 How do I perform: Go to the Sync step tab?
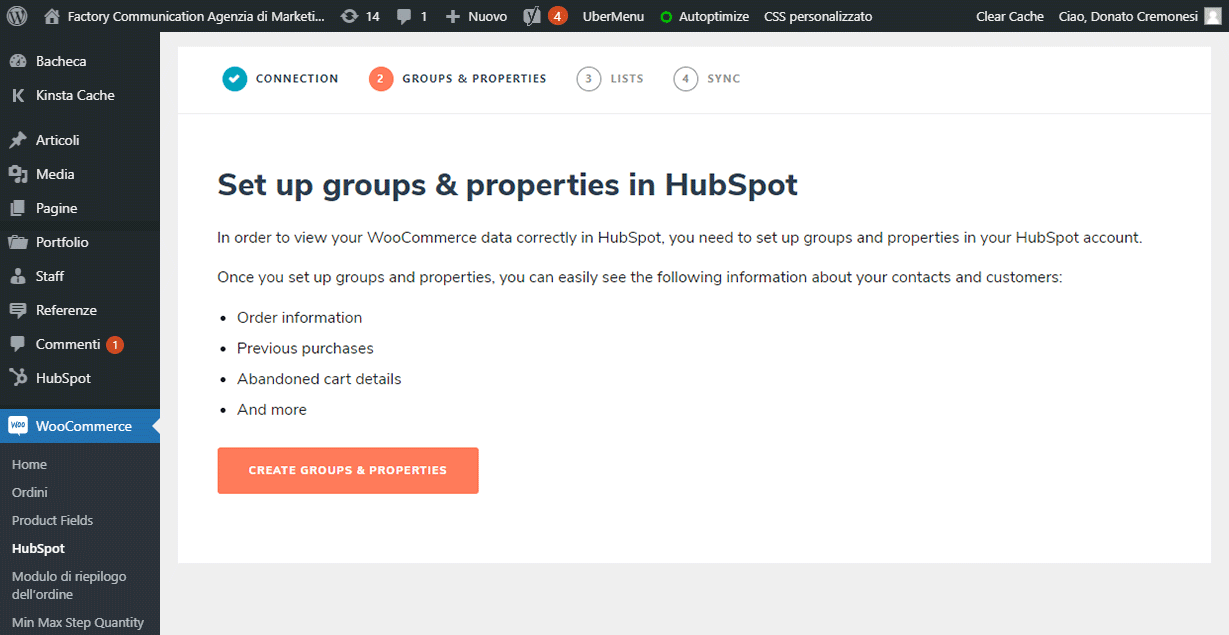pos(707,79)
